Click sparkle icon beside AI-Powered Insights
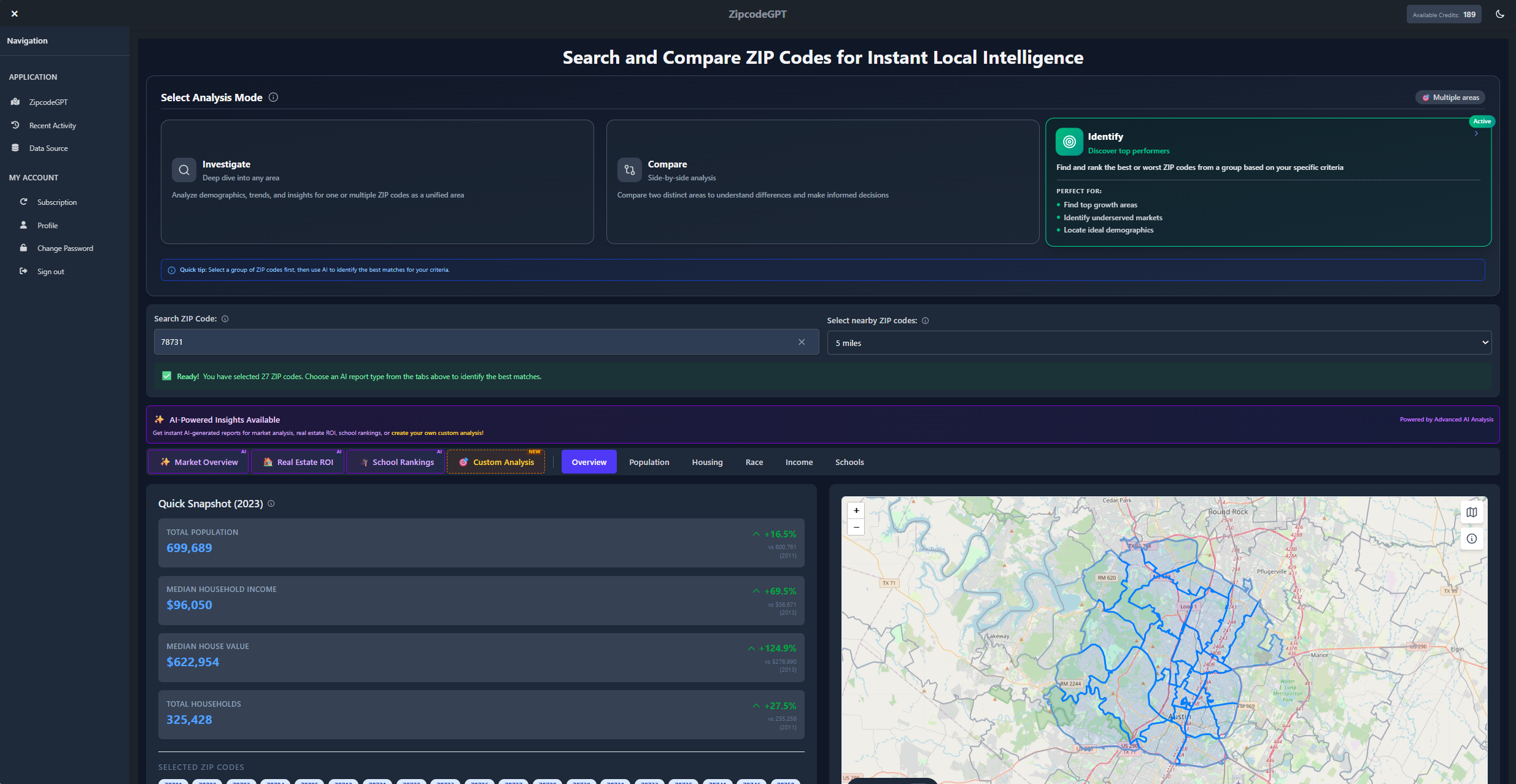The width and height of the screenshot is (1516, 784). tap(159, 420)
